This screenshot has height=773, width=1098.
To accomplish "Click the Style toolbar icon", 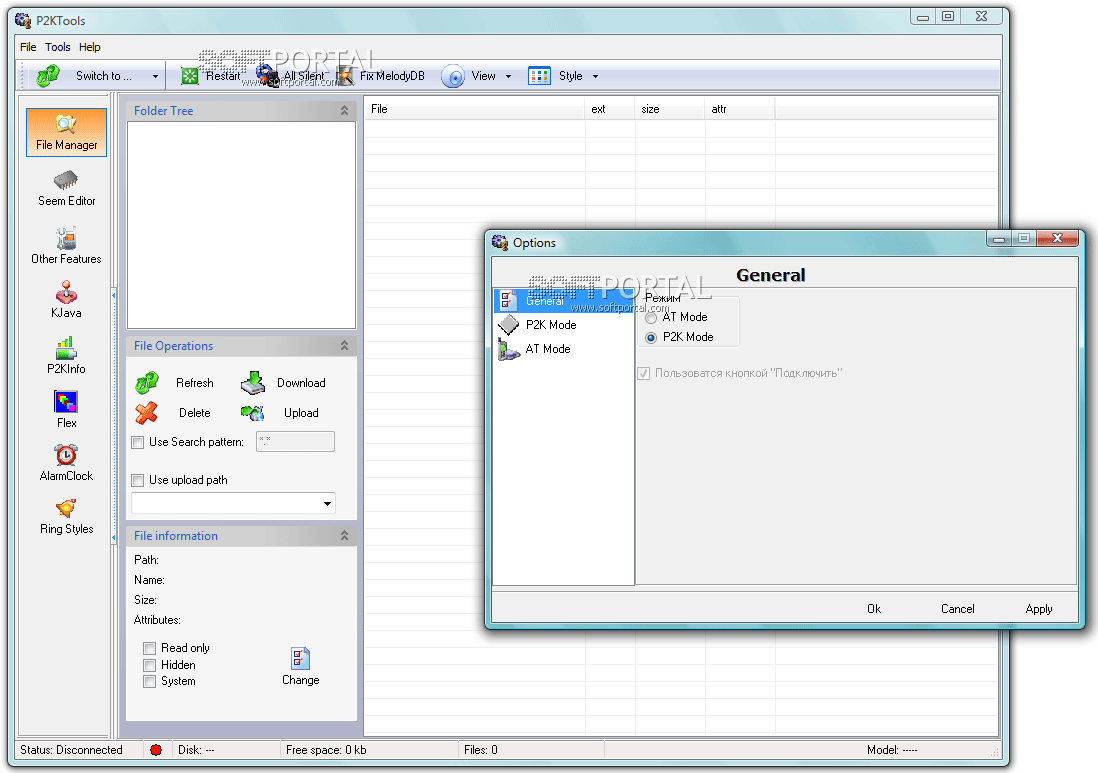I will click(539, 76).
